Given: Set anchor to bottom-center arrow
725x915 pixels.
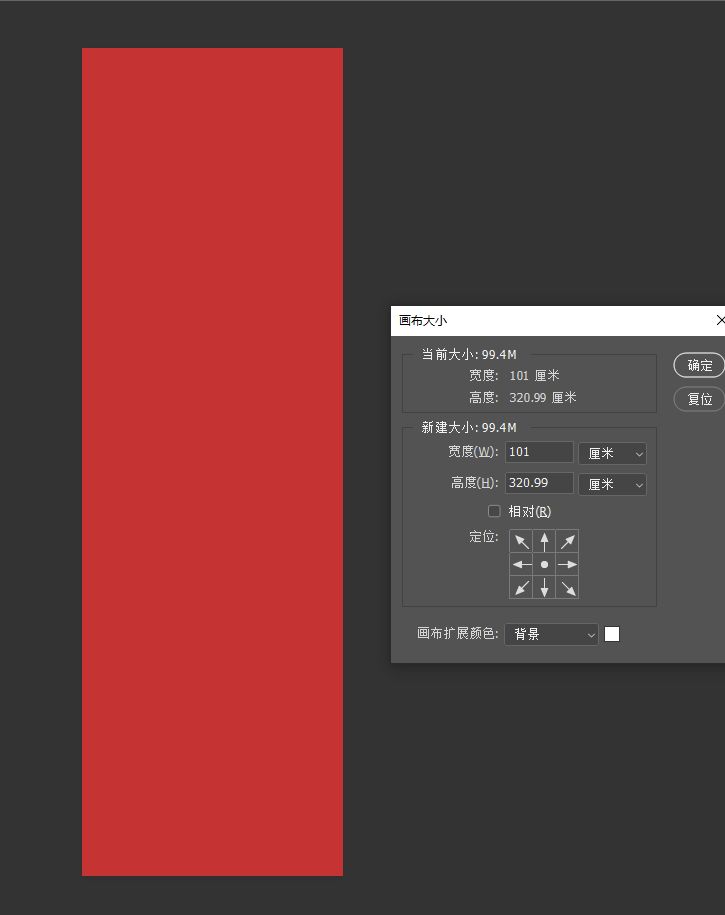Looking at the screenshot, I should point(544,587).
